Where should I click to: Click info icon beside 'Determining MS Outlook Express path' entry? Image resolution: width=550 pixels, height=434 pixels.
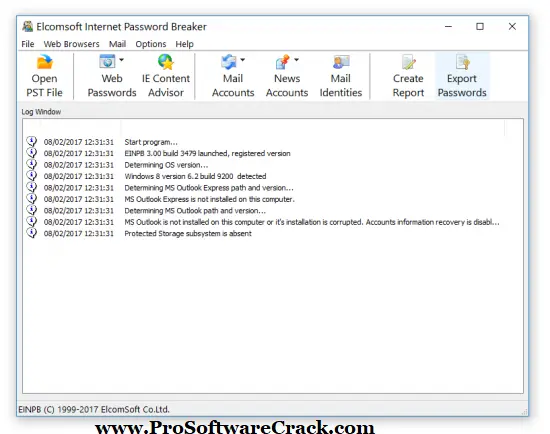[x=32, y=187]
